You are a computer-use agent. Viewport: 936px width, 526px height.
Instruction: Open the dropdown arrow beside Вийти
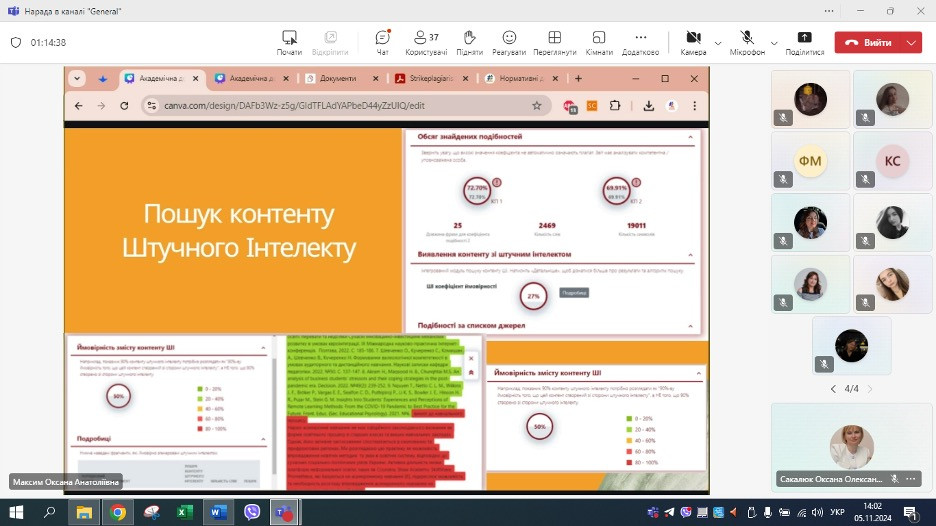coord(912,42)
